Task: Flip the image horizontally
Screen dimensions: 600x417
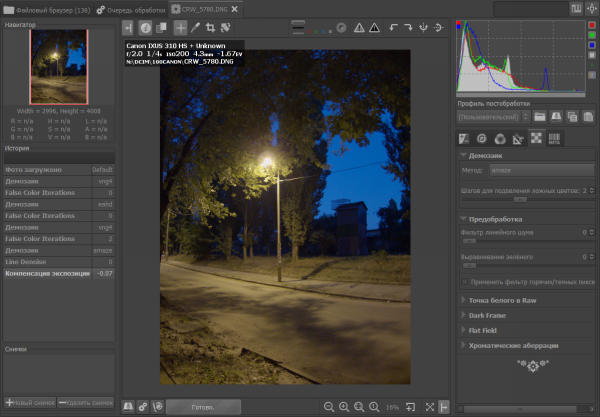Action: tap(423, 28)
